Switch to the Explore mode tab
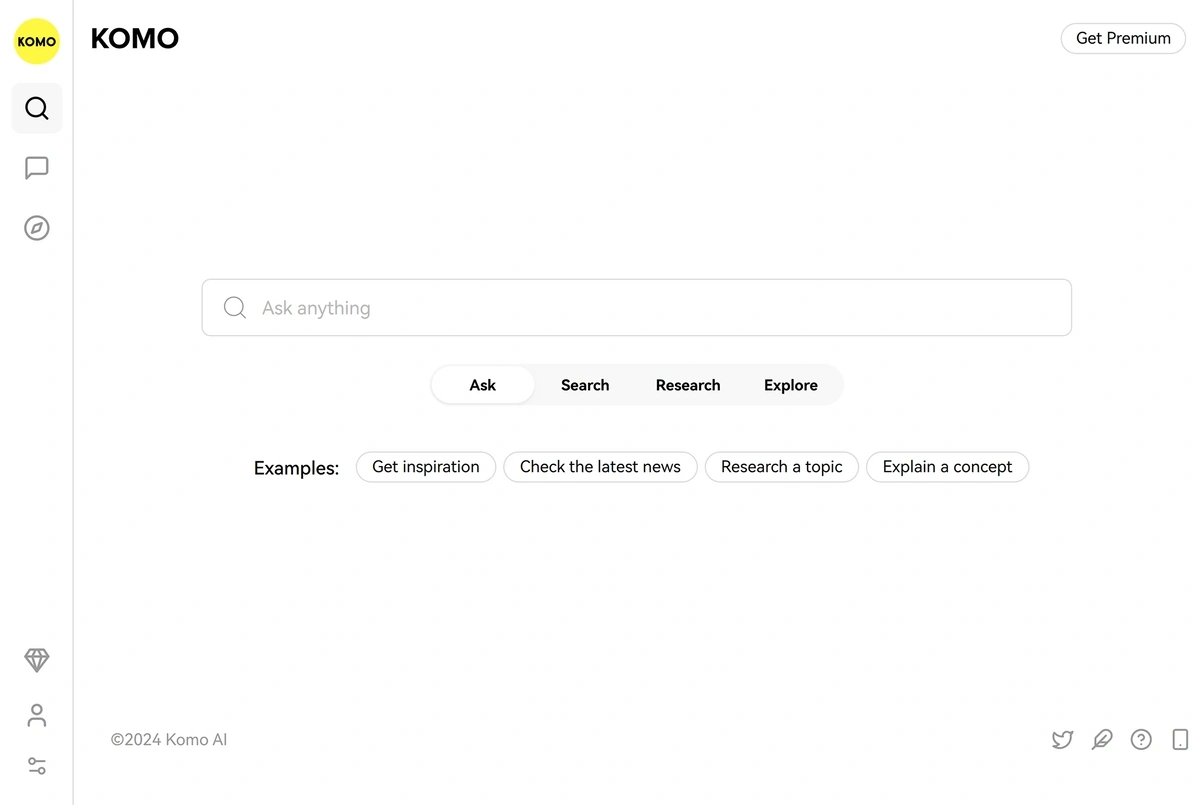1200x805 pixels. (x=791, y=385)
